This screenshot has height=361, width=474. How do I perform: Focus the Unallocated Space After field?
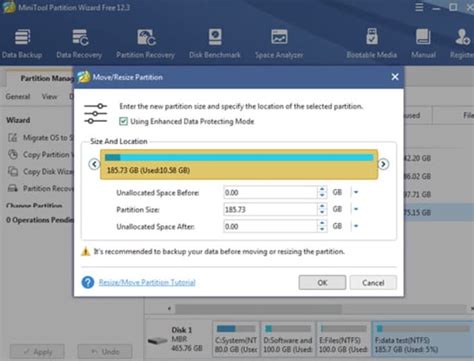[x=270, y=227]
